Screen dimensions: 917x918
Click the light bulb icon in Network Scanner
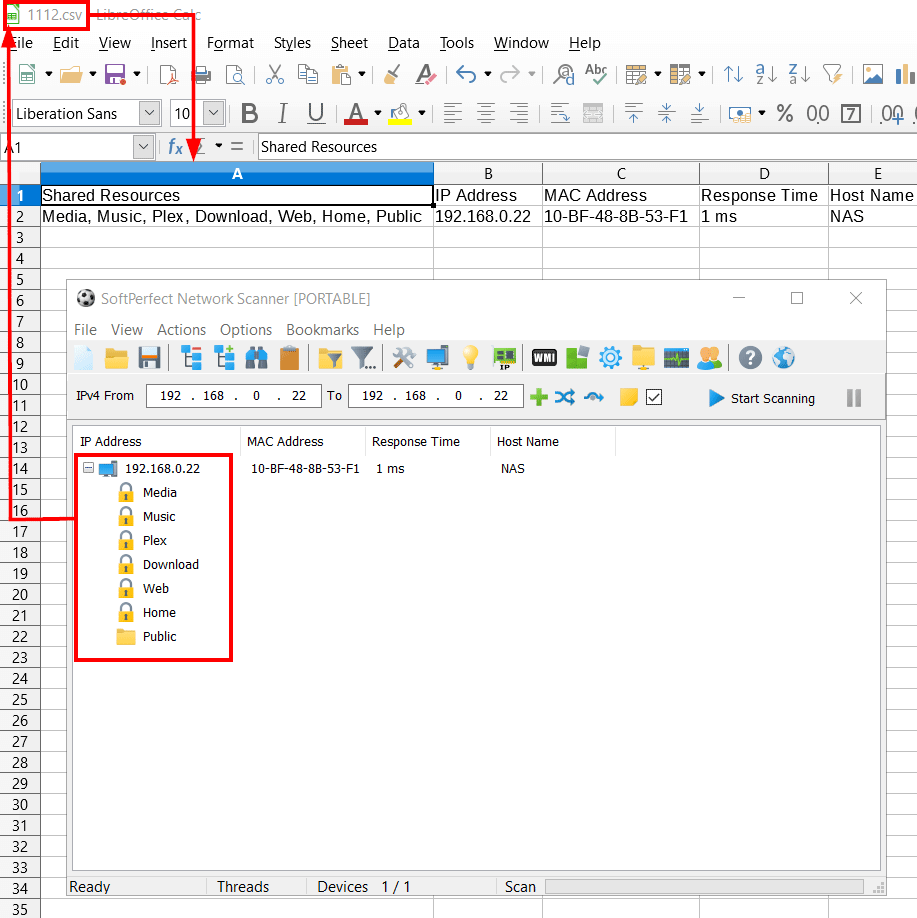470,358
